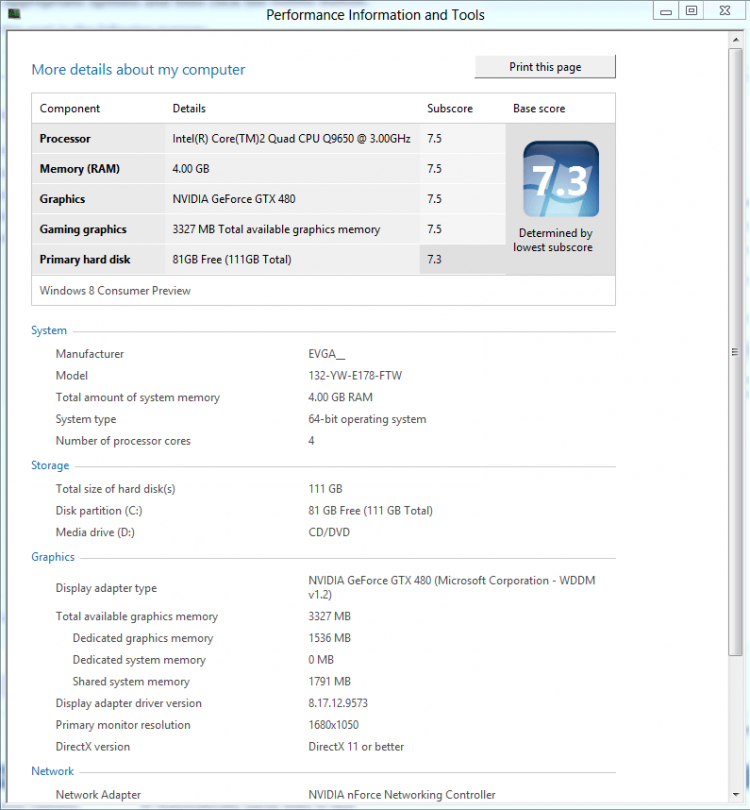Image resolution: width=750 pixels, height=810 pixels.
Task: Select the Memory (RAM) component row
Action: point(79,169)
